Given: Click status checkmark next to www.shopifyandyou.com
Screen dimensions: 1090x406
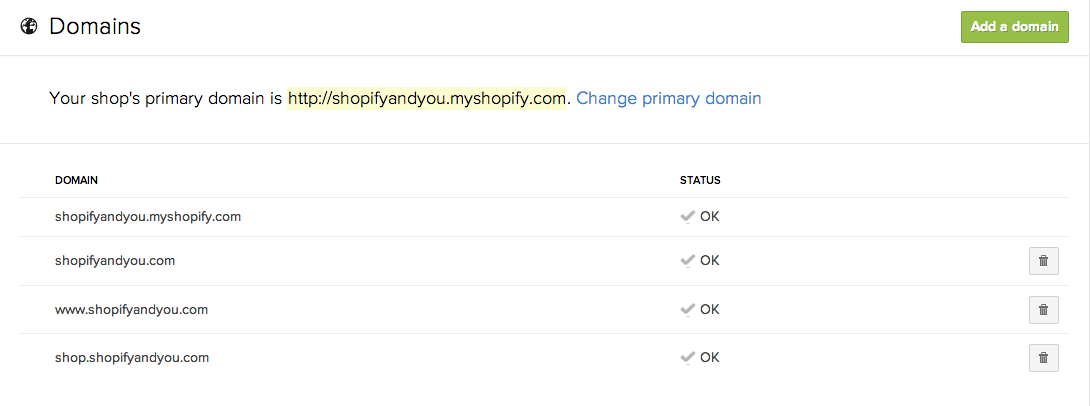Looking at the screenshot, I should pos(688,309).
